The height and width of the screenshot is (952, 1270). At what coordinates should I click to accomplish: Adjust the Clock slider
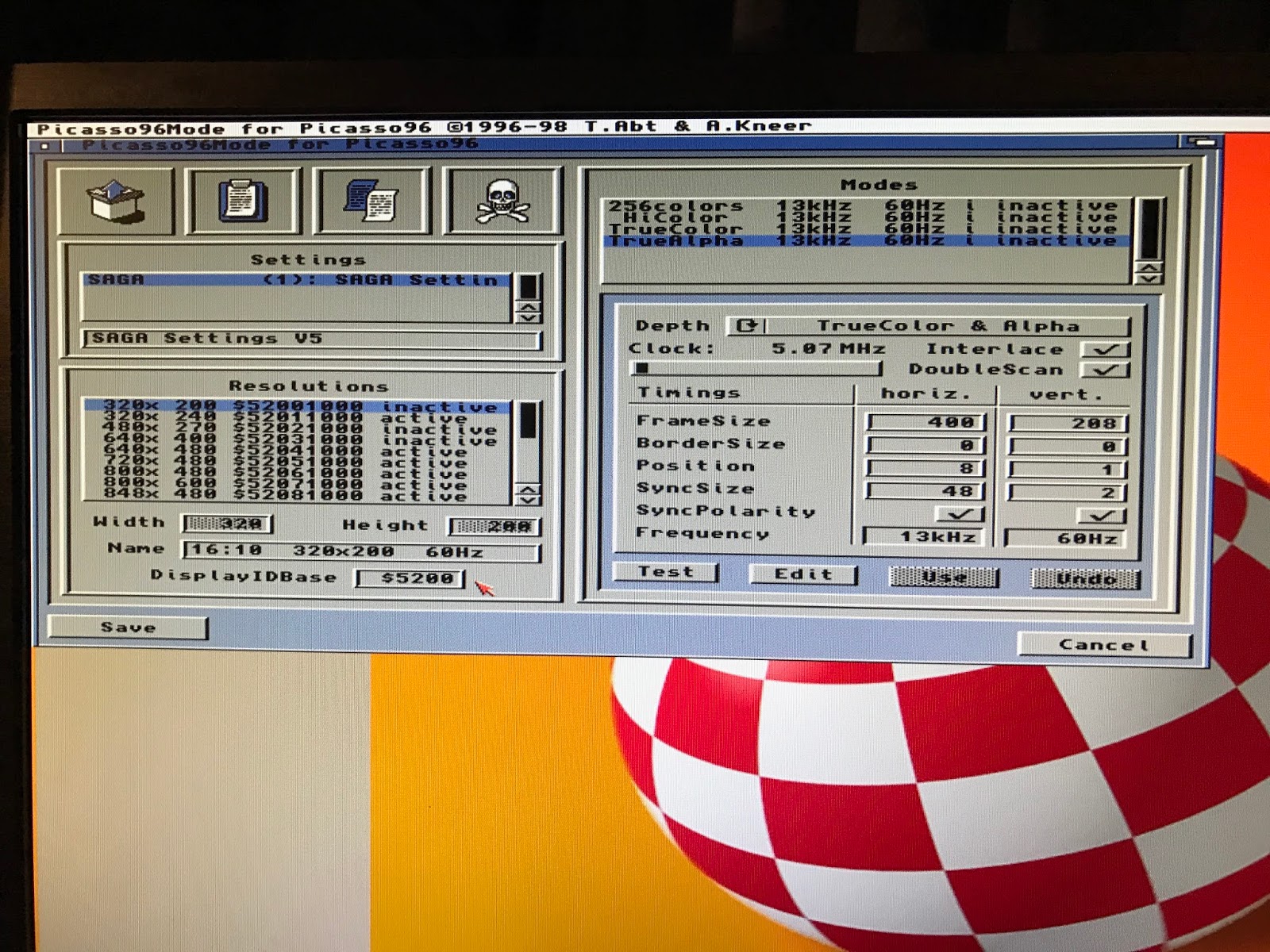pyautogui.click(x=756, y=369)
